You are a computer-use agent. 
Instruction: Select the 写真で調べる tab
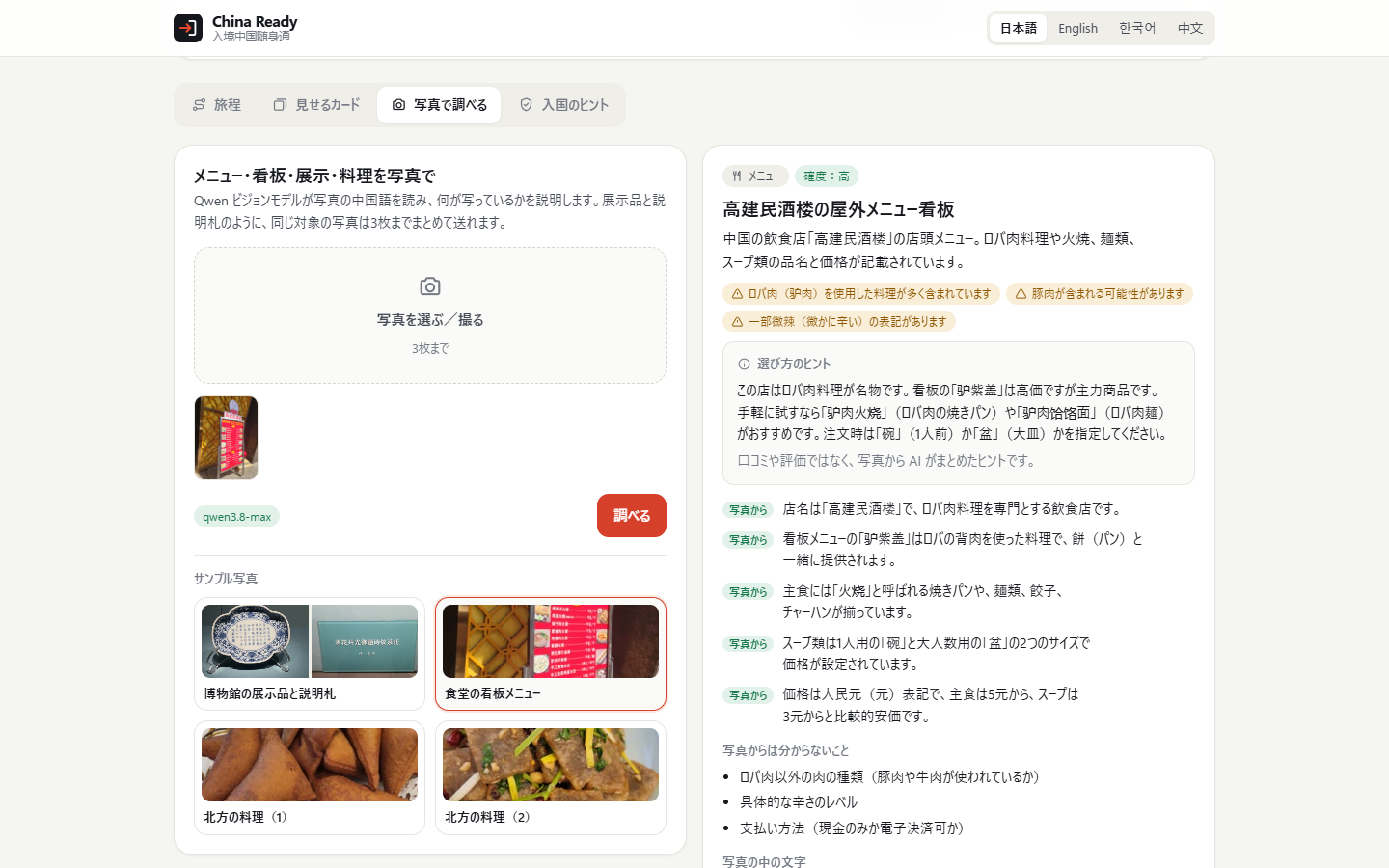pos(439,104)
